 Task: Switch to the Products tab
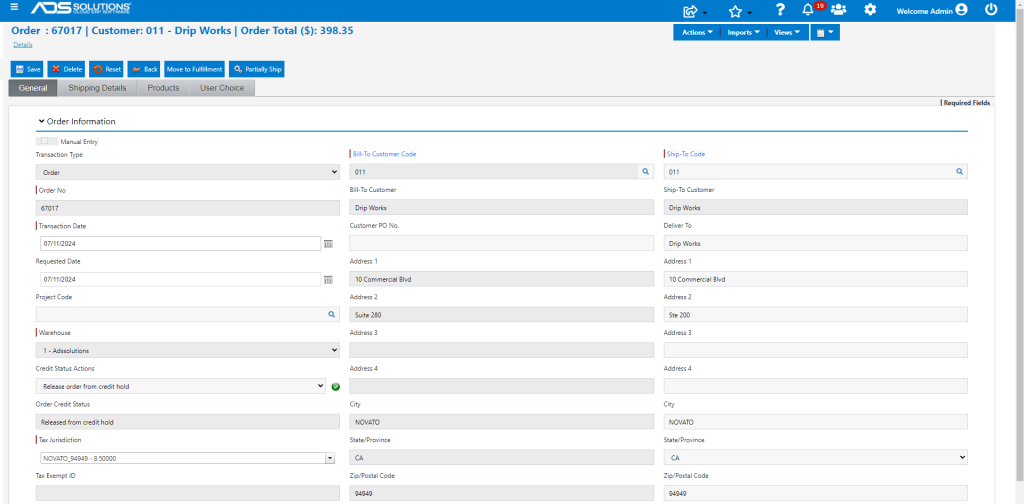click(163, 88)
